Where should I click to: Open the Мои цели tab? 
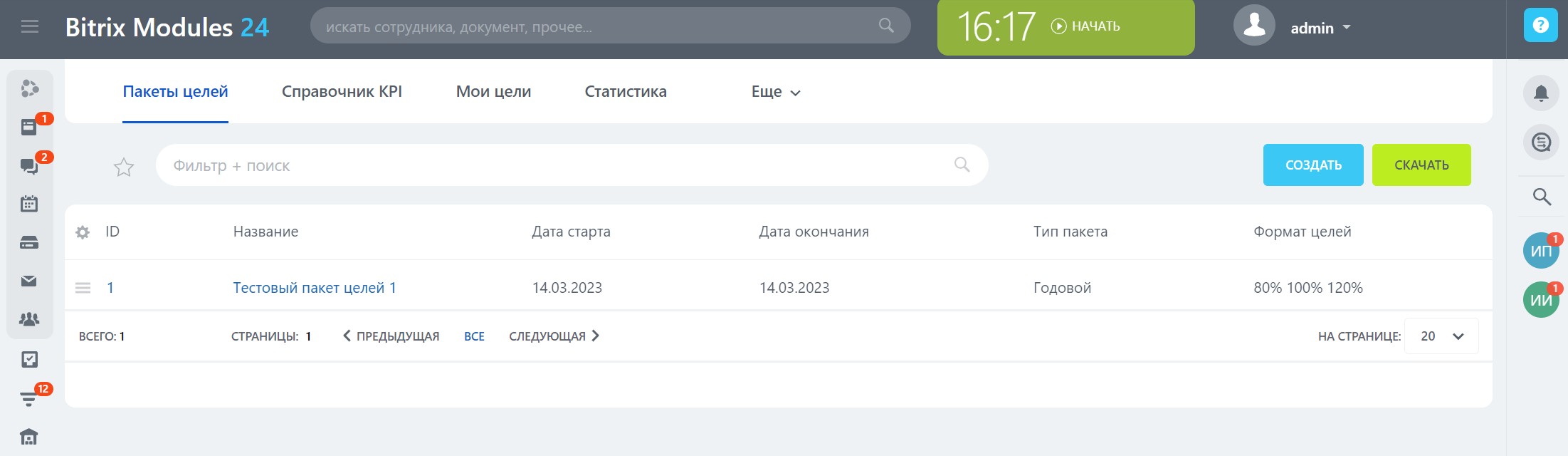click(493, 92)
